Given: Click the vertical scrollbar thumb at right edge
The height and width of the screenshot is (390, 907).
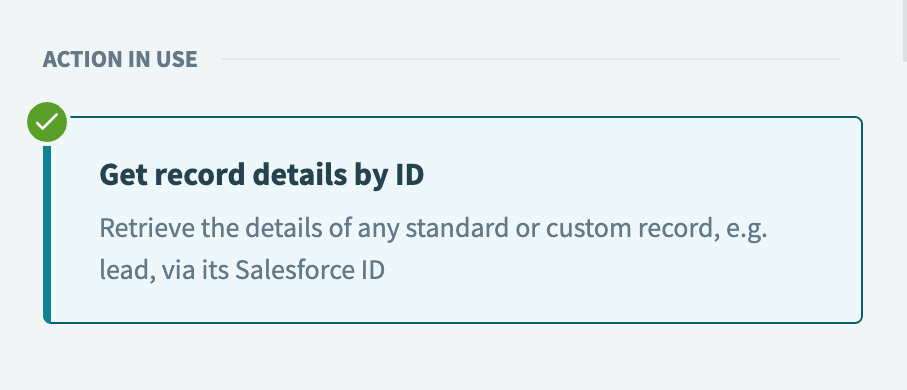Looking at the screenshot, I should [904, 30].
